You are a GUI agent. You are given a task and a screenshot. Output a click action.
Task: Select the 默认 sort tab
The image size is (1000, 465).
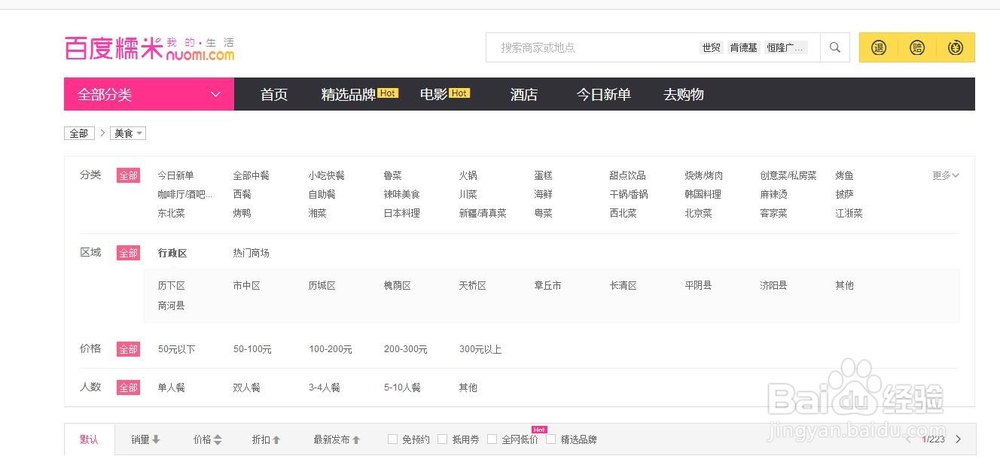(x=89, y=439)
